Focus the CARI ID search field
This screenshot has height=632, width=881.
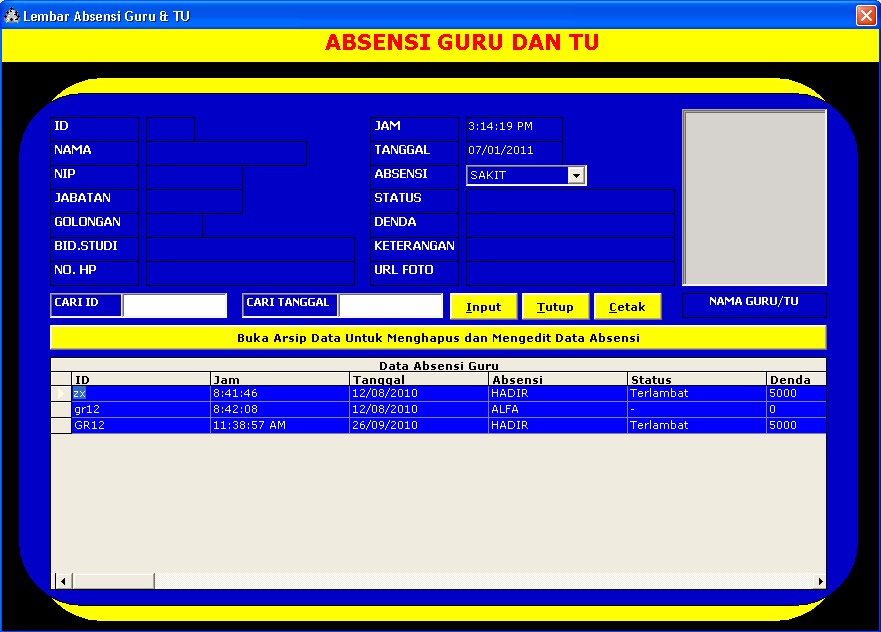pyautogui.click(x=175, y=306)
